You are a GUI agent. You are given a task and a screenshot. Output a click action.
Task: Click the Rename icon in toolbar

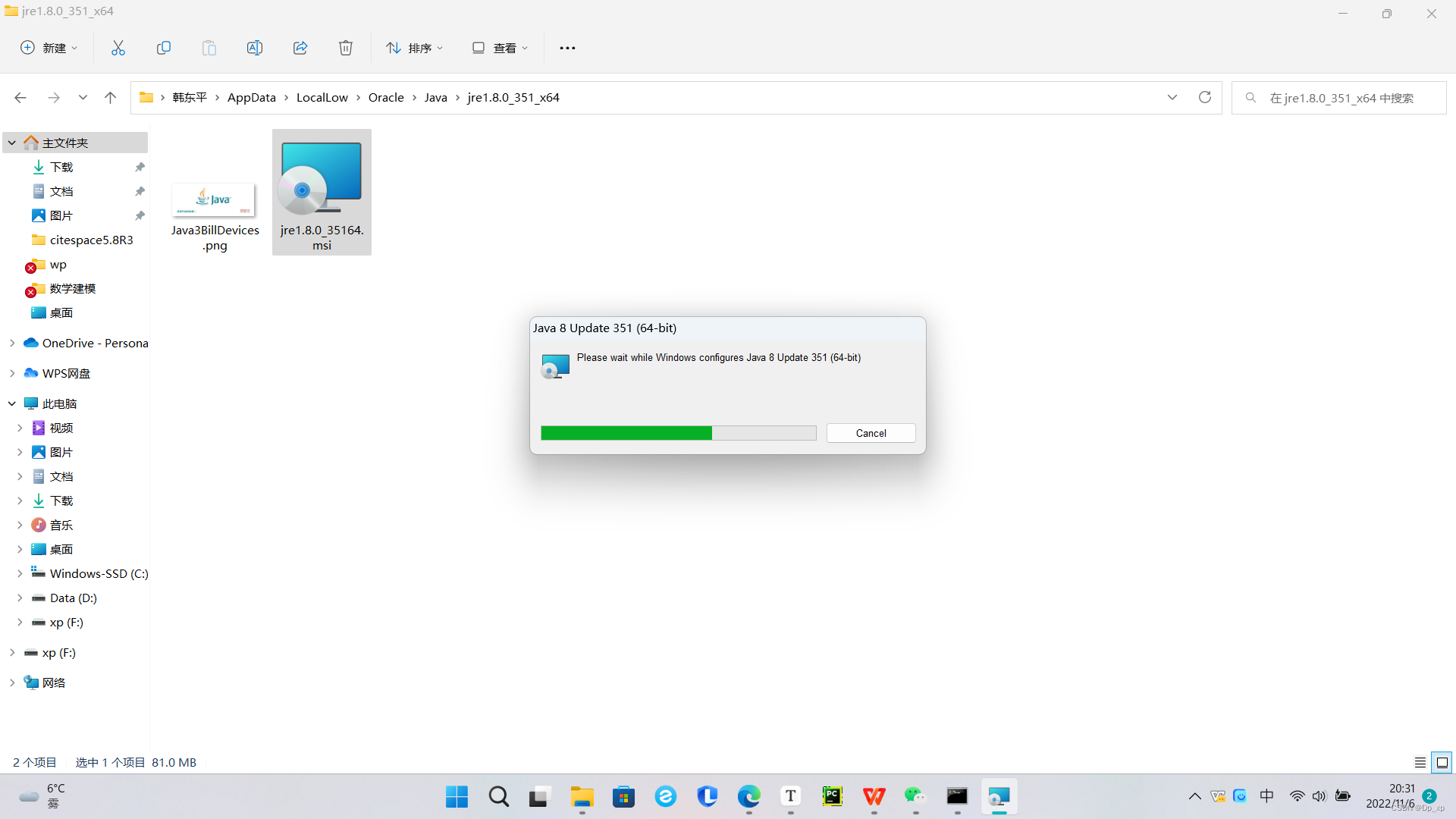[x=255, y=48]
